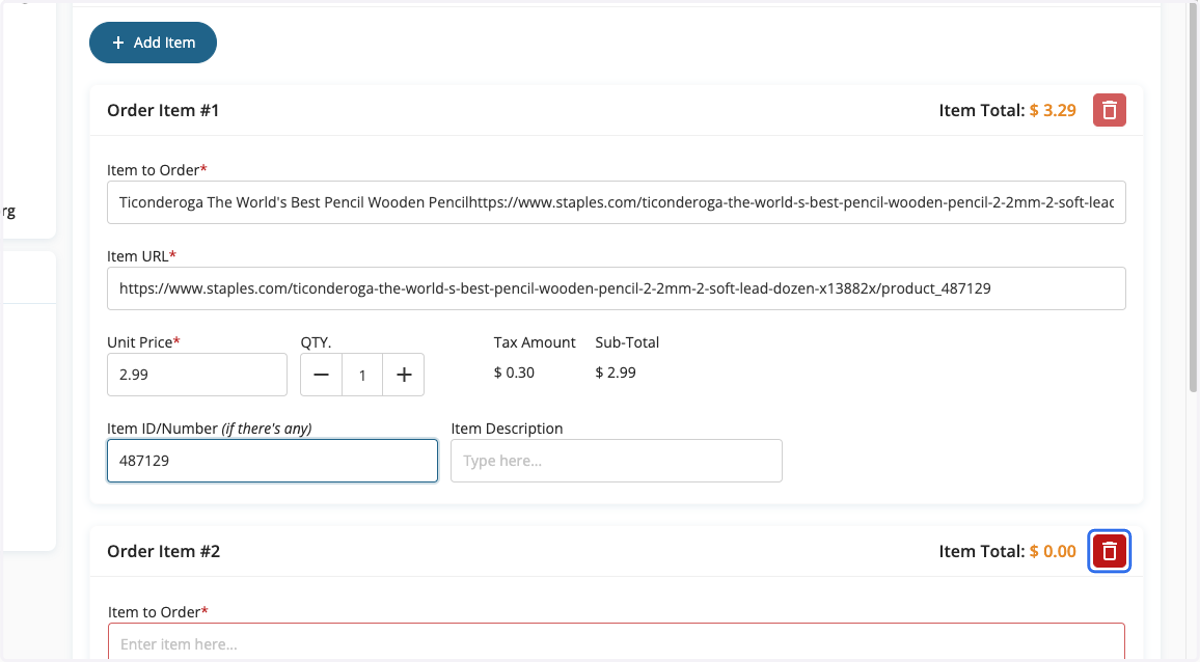Click the Order Item #2 heading

click(x=163, y=551)
